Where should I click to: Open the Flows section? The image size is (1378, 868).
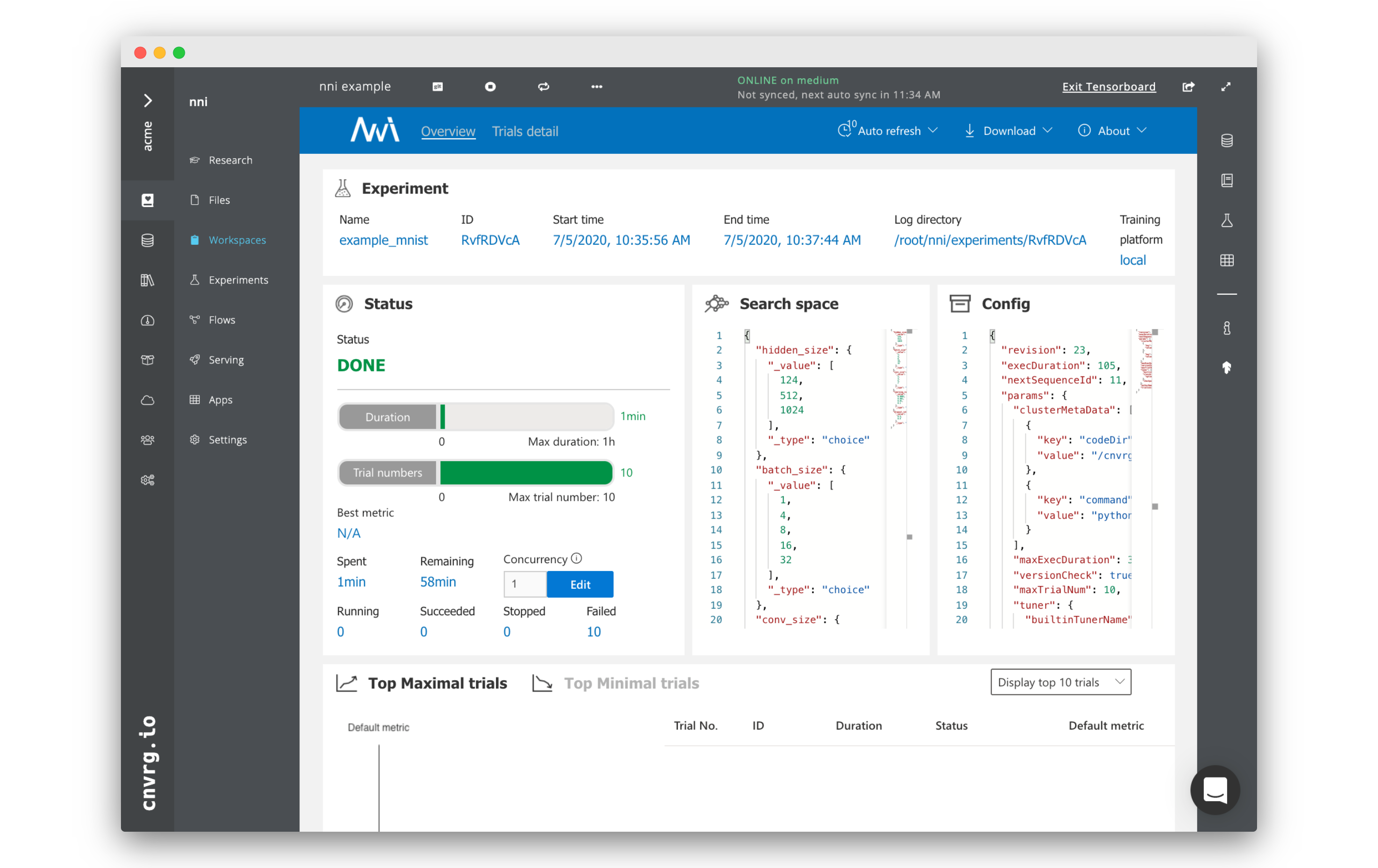pyautogui.click(x=212, y=320)
